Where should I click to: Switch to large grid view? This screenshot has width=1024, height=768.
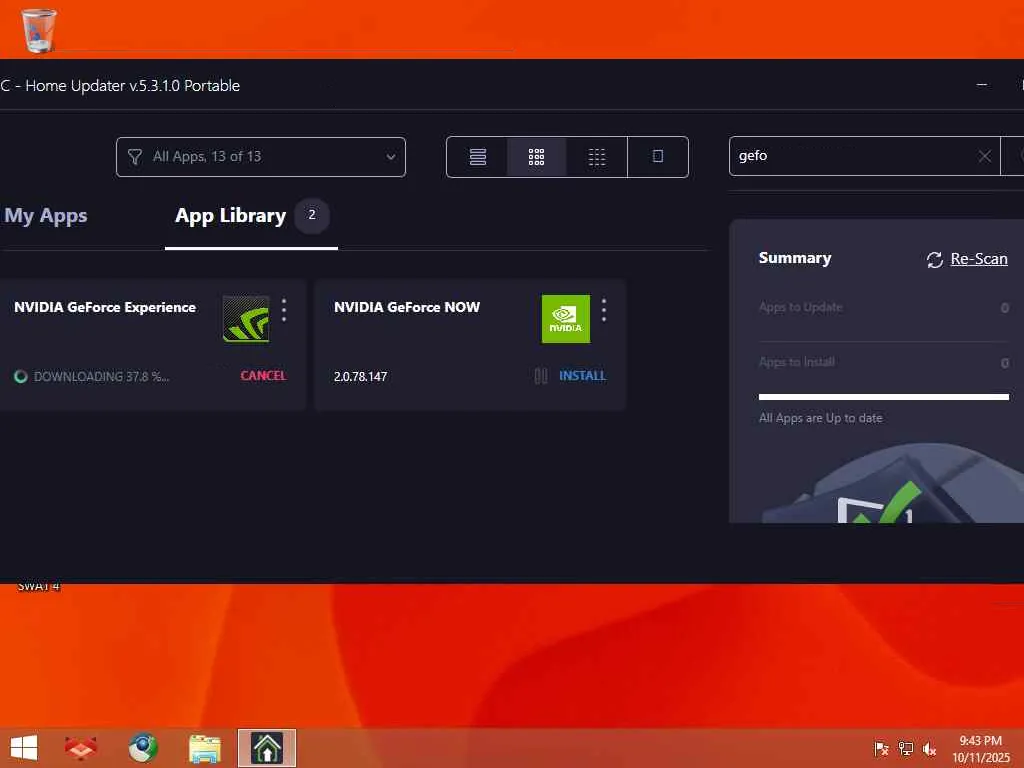536,157
